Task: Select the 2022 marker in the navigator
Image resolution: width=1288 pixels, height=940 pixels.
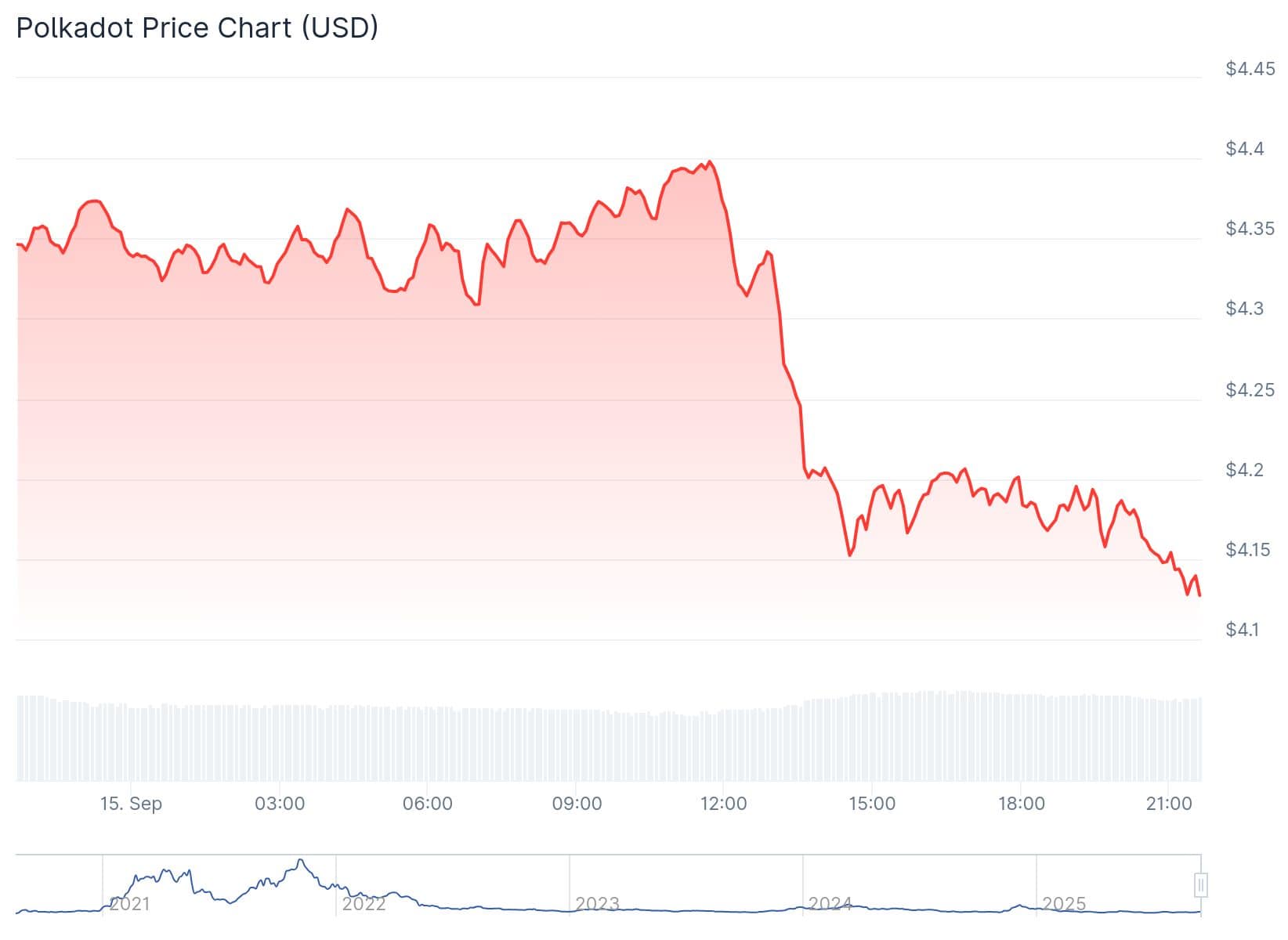Action: (x=364, y=904)
